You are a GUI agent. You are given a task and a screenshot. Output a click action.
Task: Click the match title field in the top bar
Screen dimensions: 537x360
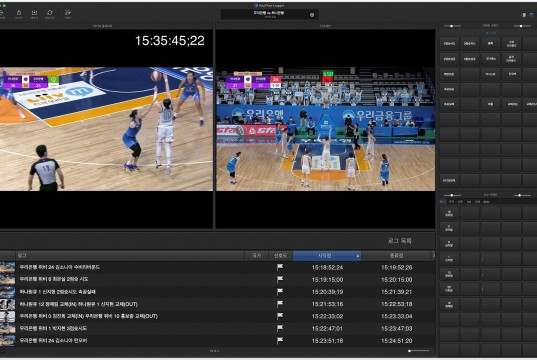tap(269, 14)
